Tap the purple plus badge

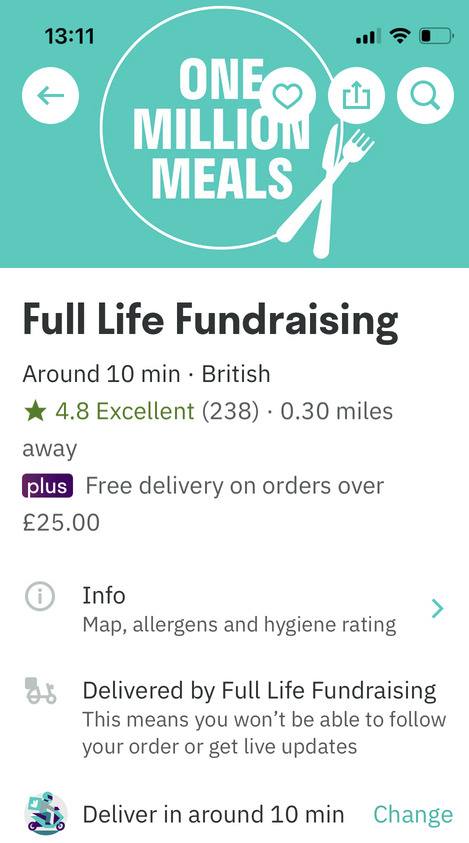(x=47, y=486)
